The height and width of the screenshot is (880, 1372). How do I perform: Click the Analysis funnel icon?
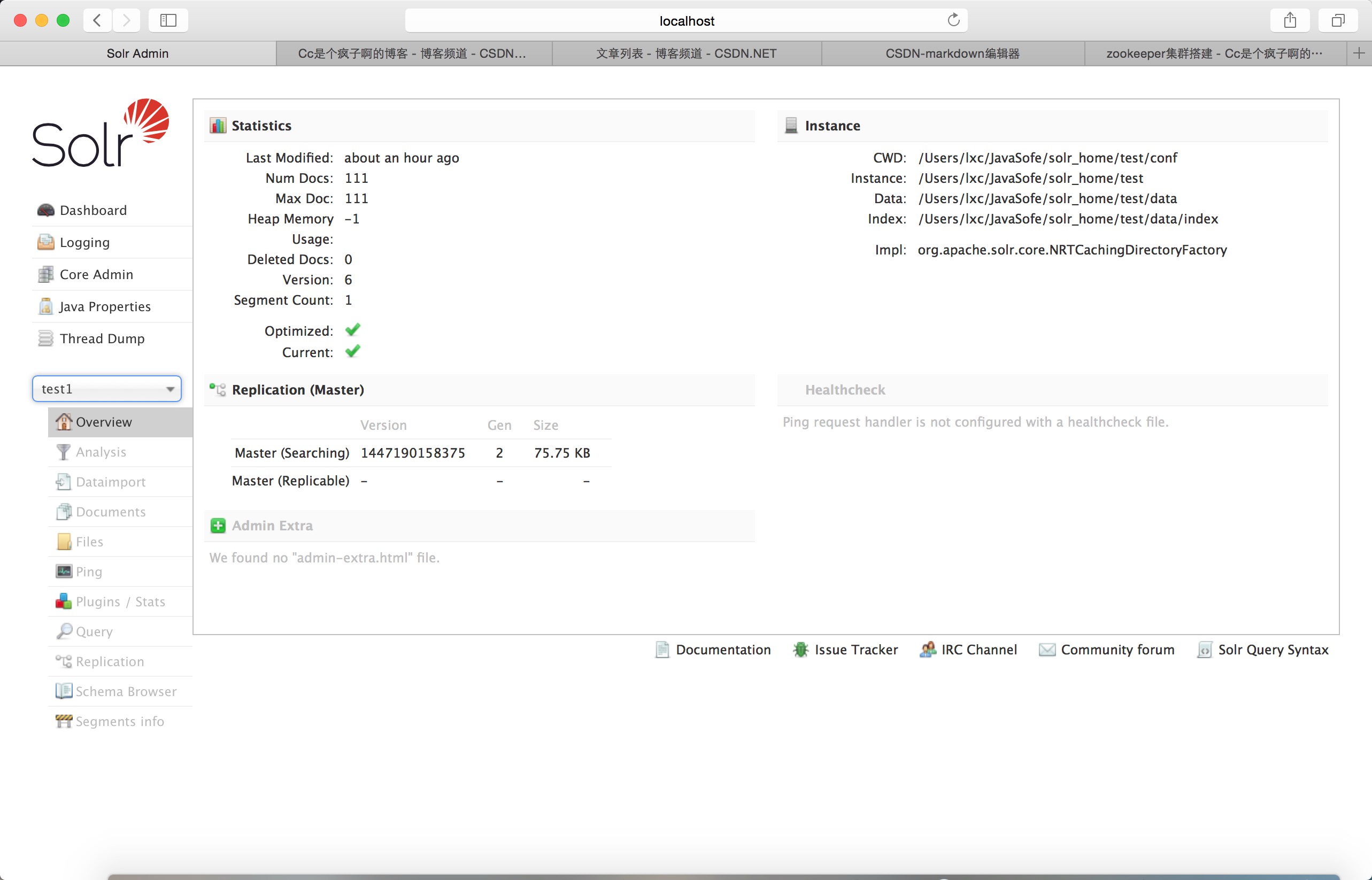click(x=64, y=452)
